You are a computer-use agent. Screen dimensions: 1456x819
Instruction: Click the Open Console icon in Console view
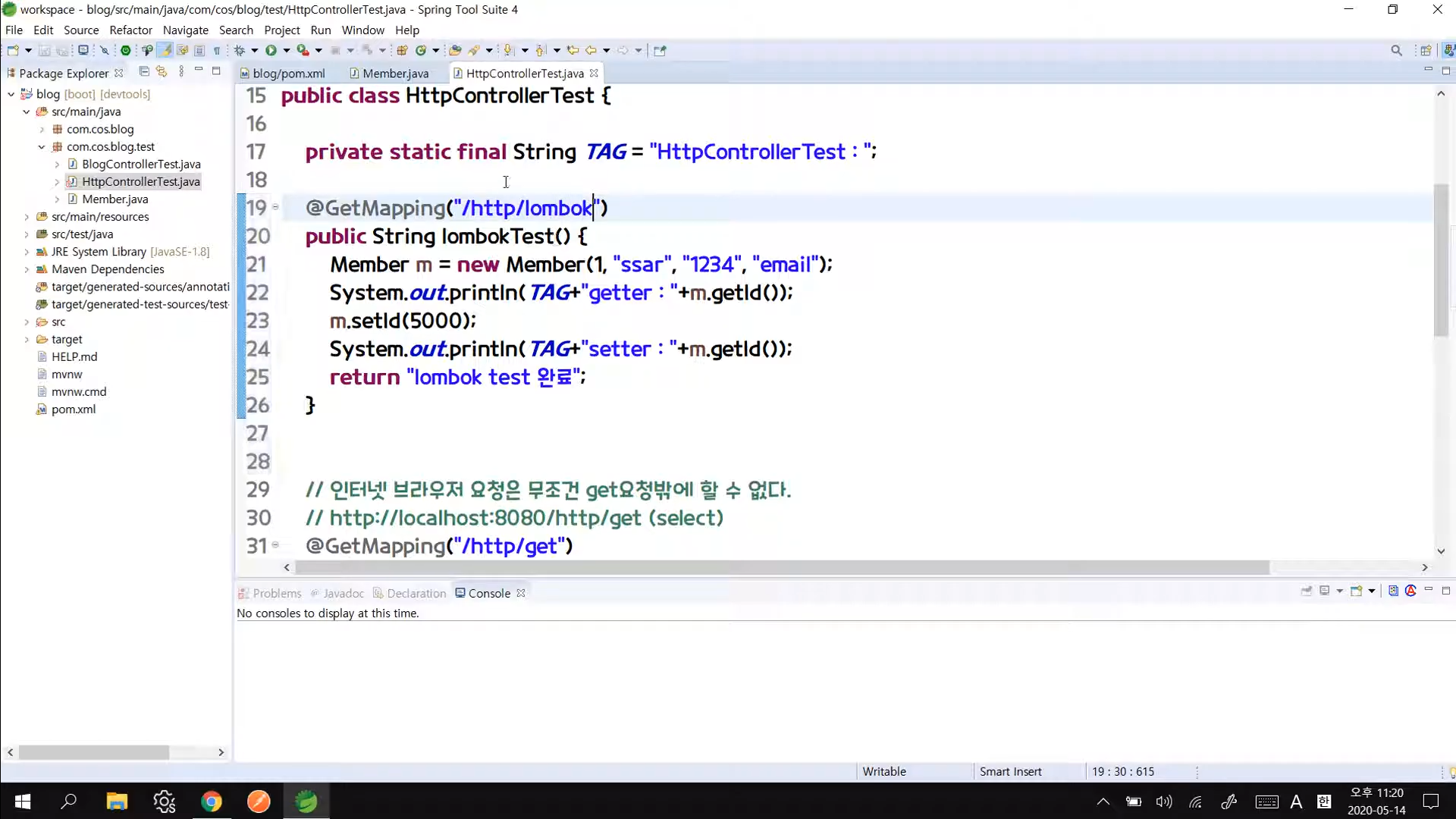[x=1357, y=591]
